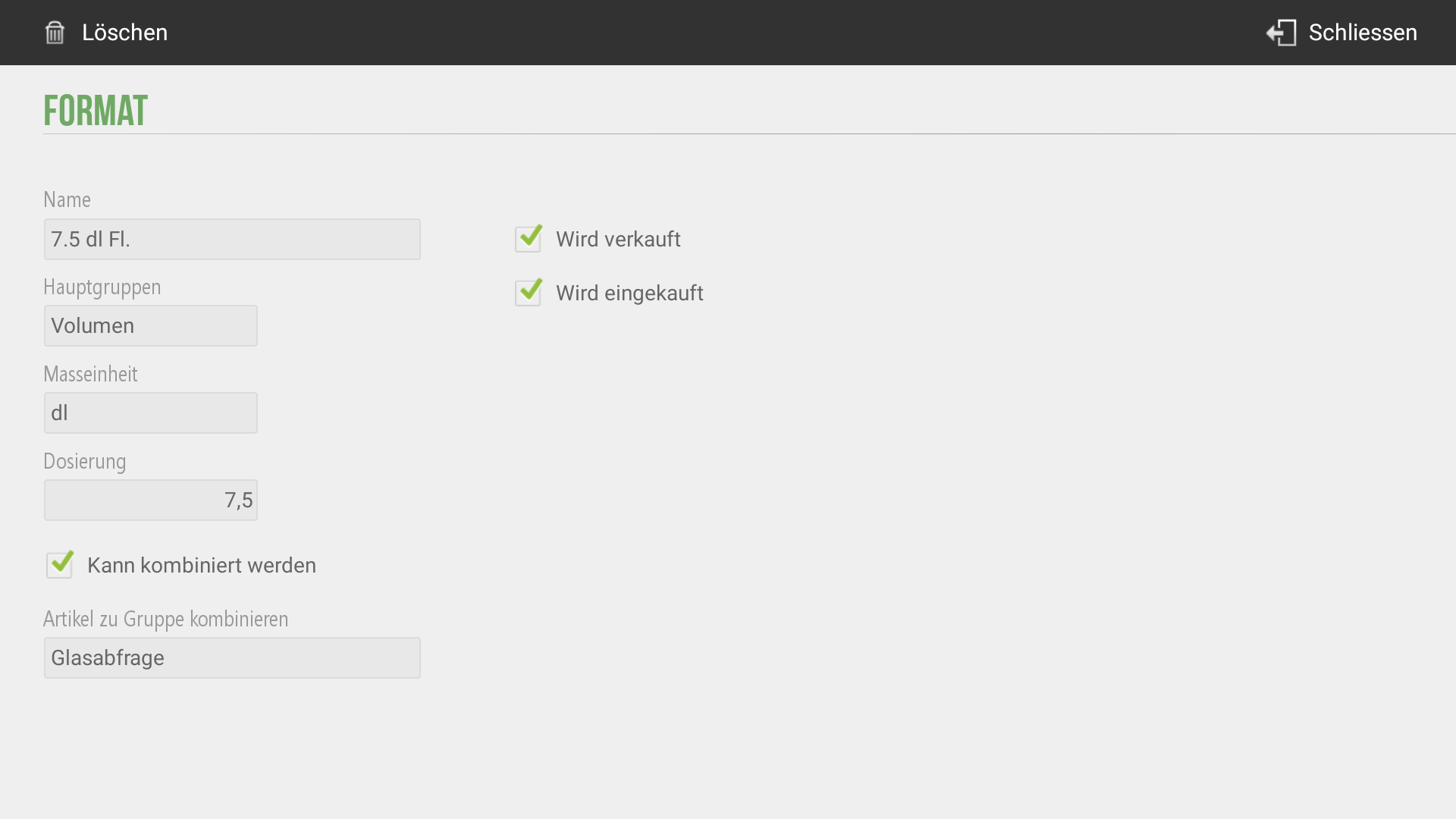Image resolution: width=1456 pixels, height=819 pixels.
Task: Toggle the Wird eingekauft checkbox
Action: [529, 293]
